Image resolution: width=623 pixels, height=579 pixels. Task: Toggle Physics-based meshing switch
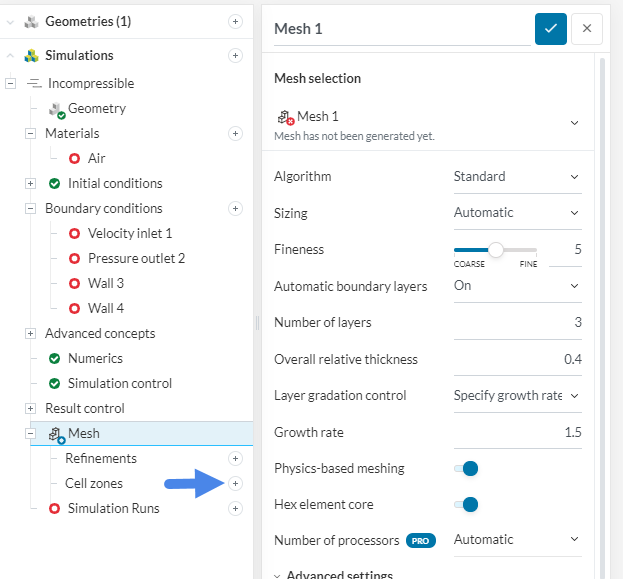[x=466, y=468]
